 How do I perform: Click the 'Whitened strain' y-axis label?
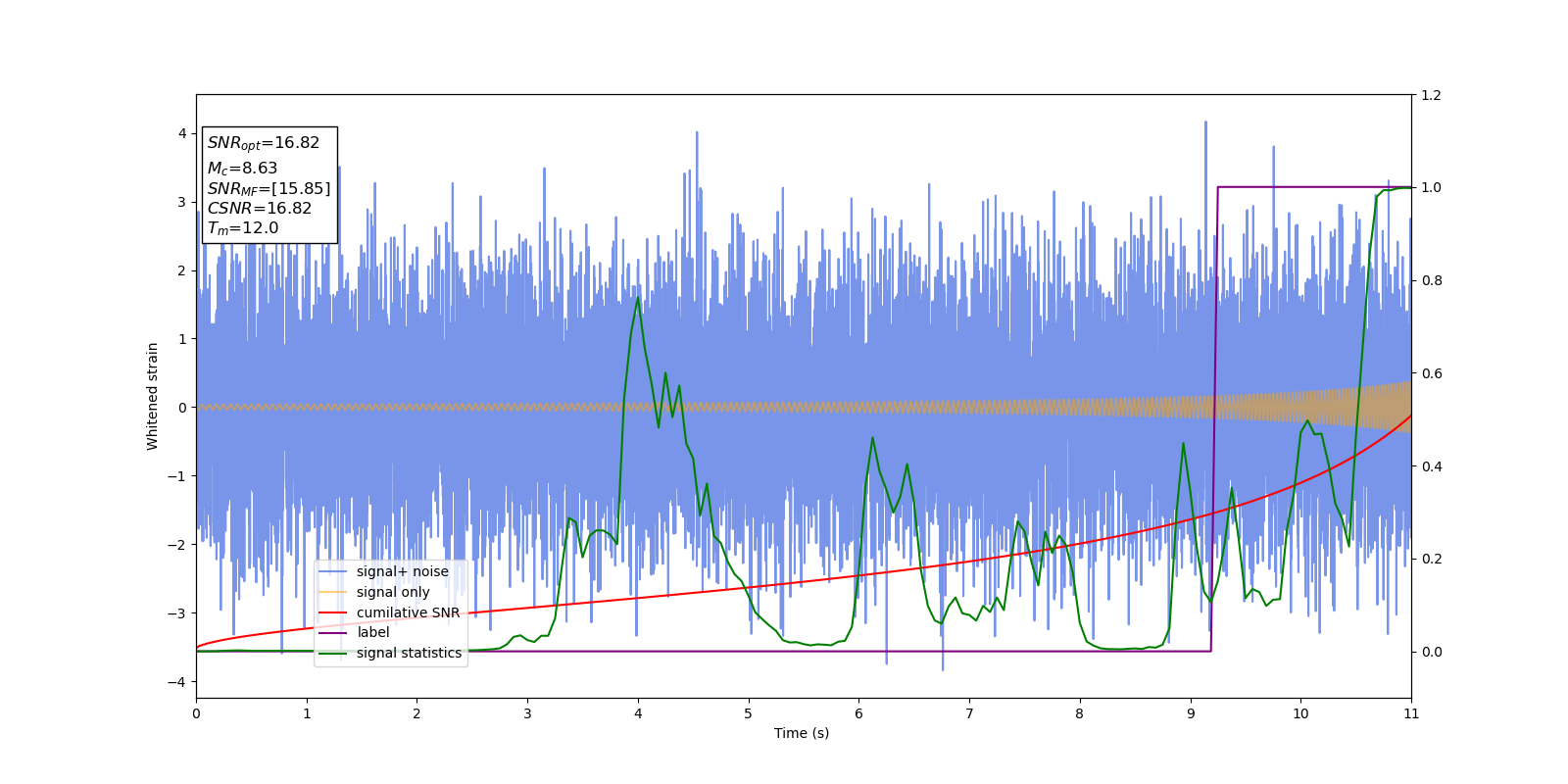(x=152, y=396)
